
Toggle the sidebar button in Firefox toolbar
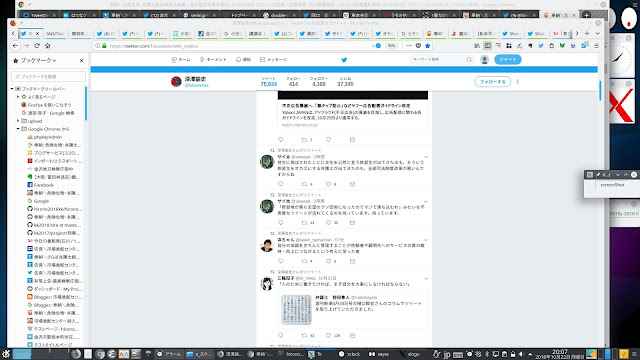pyautogui.click(x=487, y=46)
